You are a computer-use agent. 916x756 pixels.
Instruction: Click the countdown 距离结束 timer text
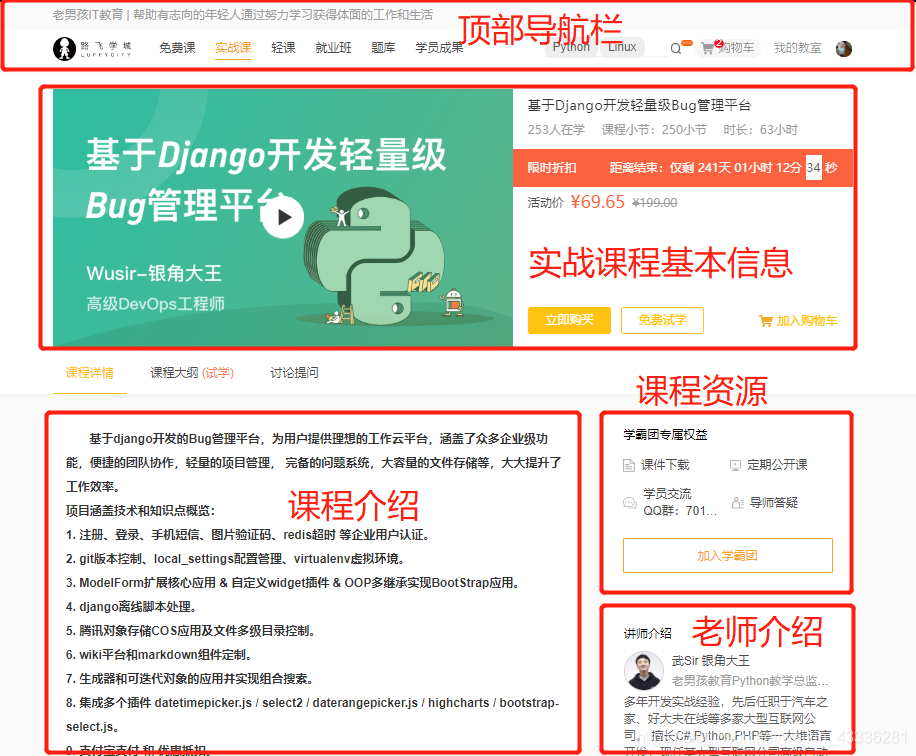tap(723, 168)
